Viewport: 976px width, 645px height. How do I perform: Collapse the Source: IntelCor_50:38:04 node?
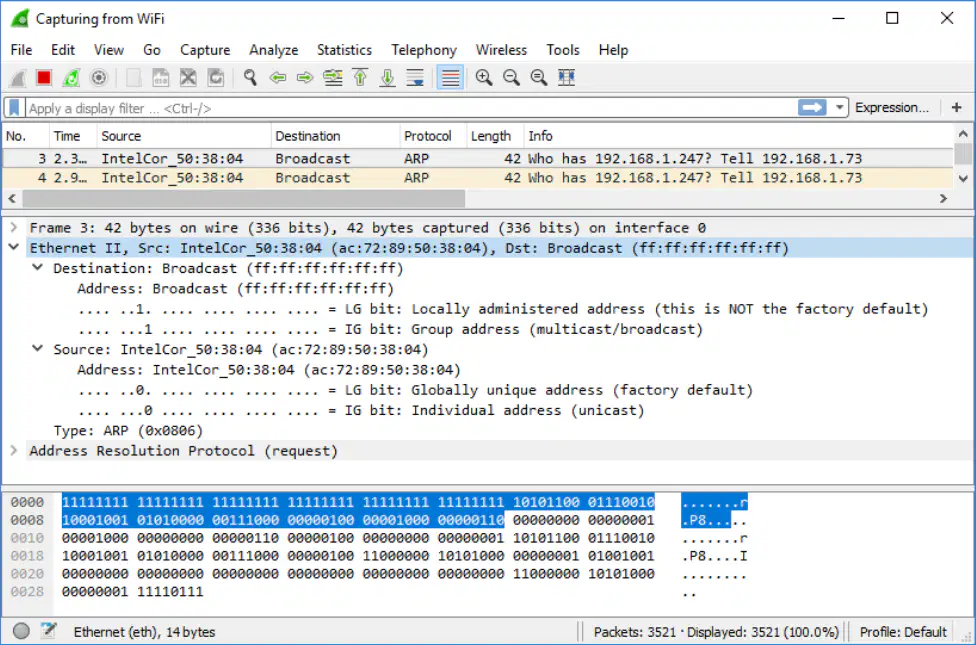point(37,349)
